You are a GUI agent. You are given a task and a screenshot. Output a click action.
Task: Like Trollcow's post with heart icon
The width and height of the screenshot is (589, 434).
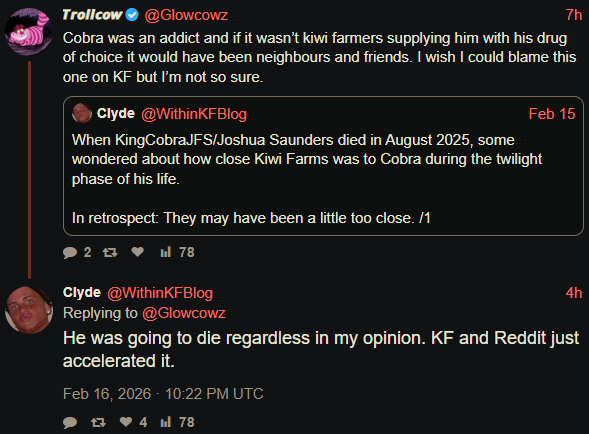pos(137,252)
